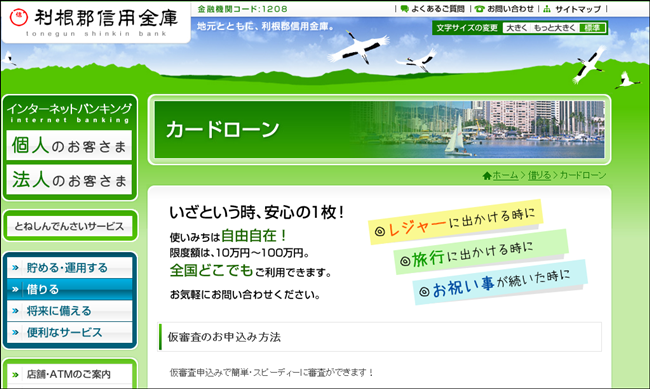The image size is (650, 389).
Task: Click 金融機関コード:1208 text
Action: pos(243,9)
